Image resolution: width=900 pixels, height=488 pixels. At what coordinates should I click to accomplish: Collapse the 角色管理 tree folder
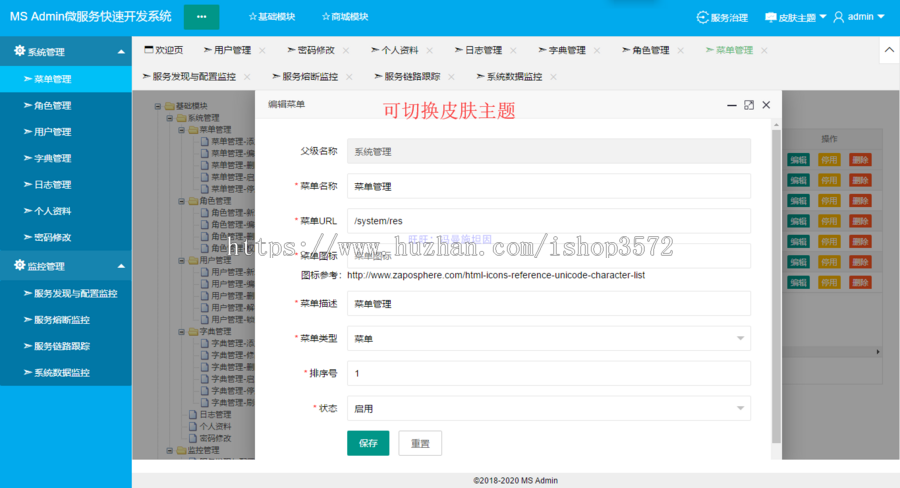(181, 202)
